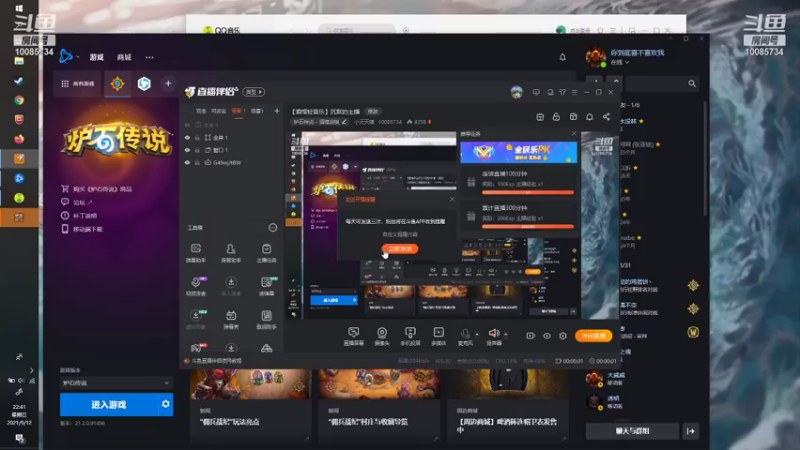Select the active orange scene tab
Screen dimensions: 800x450
238,111
